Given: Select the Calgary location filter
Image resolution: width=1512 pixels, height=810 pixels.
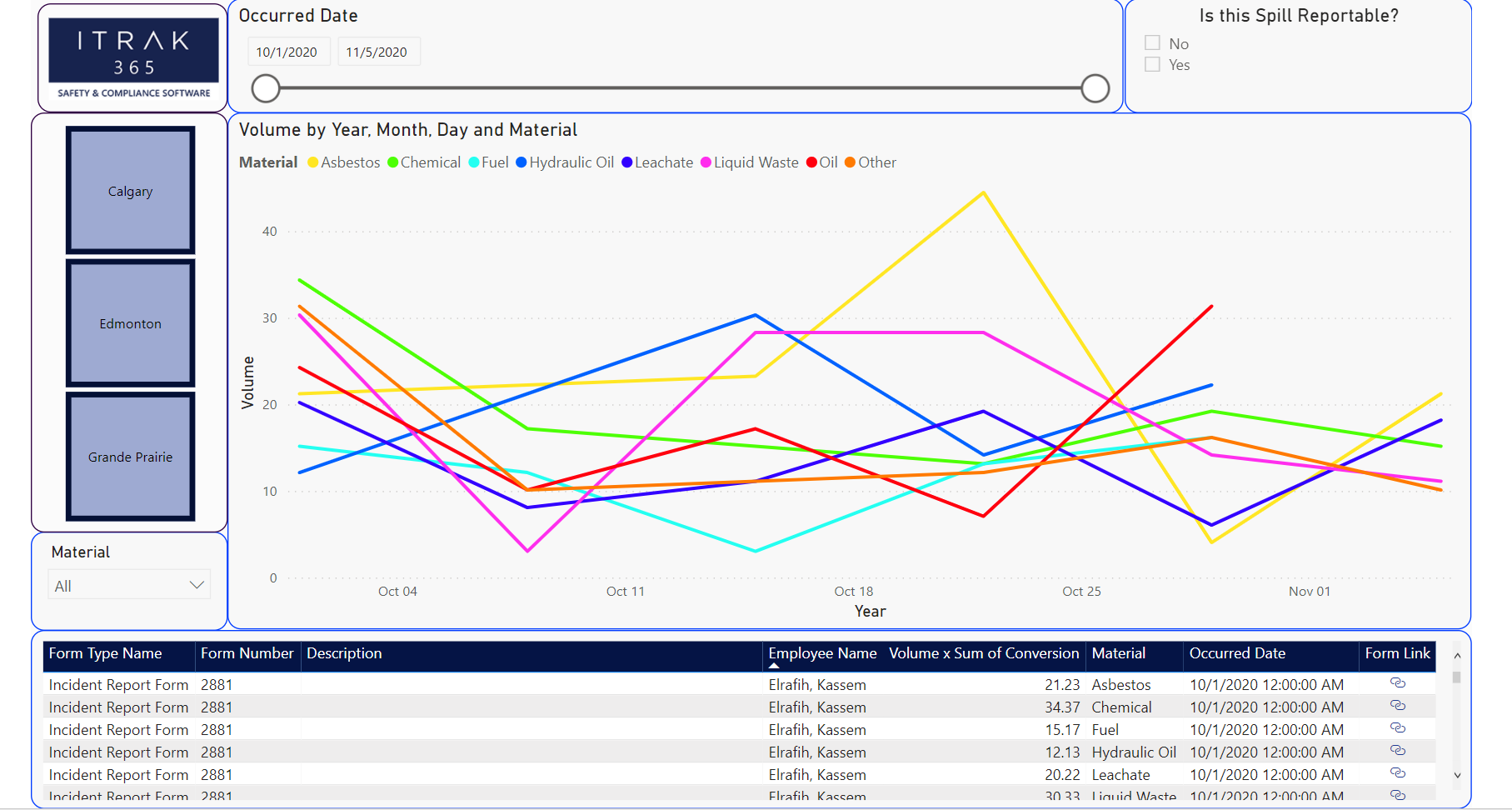Looking at the screenshot, I should pos(130,190).
